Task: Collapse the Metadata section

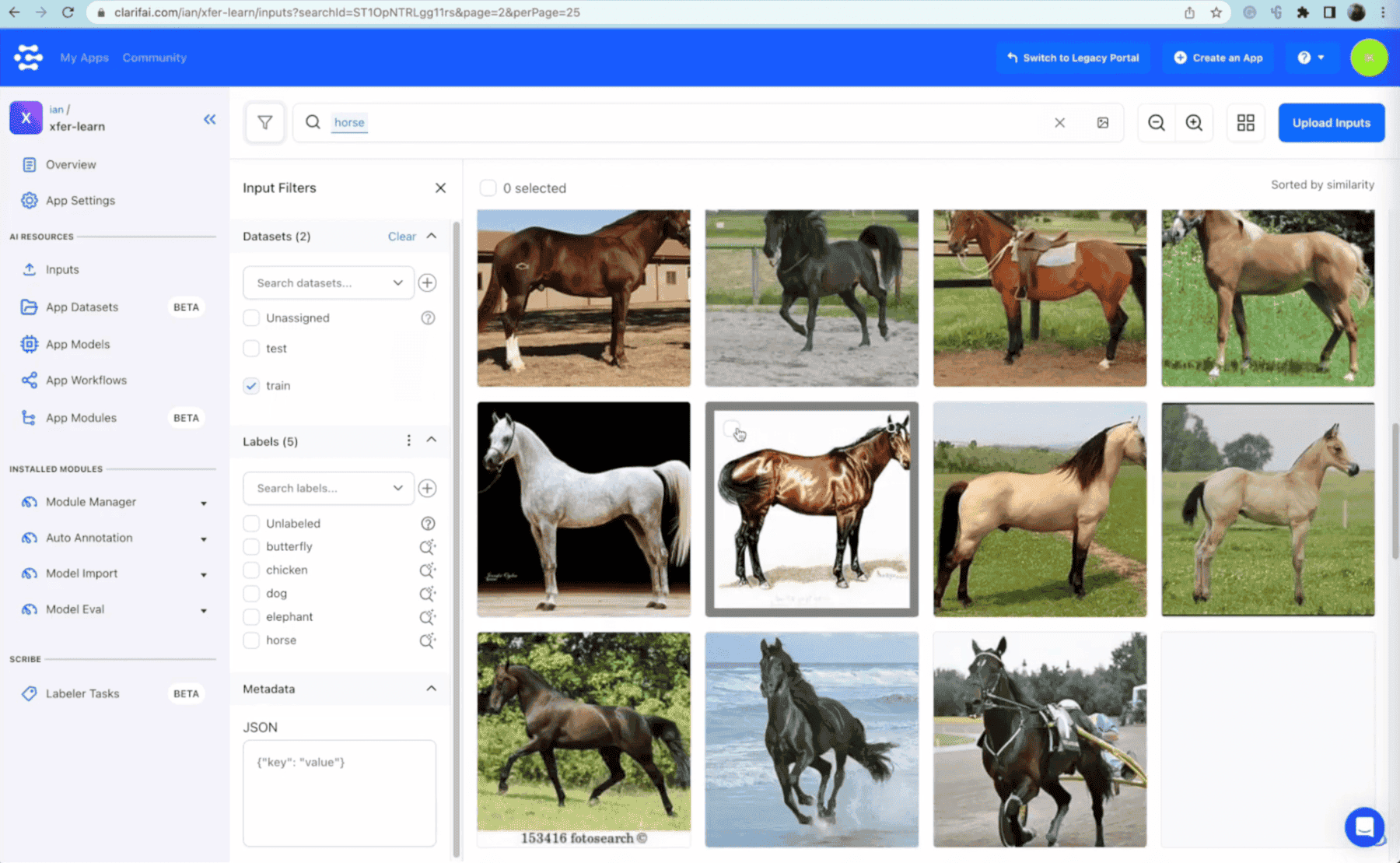Action: 431,689
